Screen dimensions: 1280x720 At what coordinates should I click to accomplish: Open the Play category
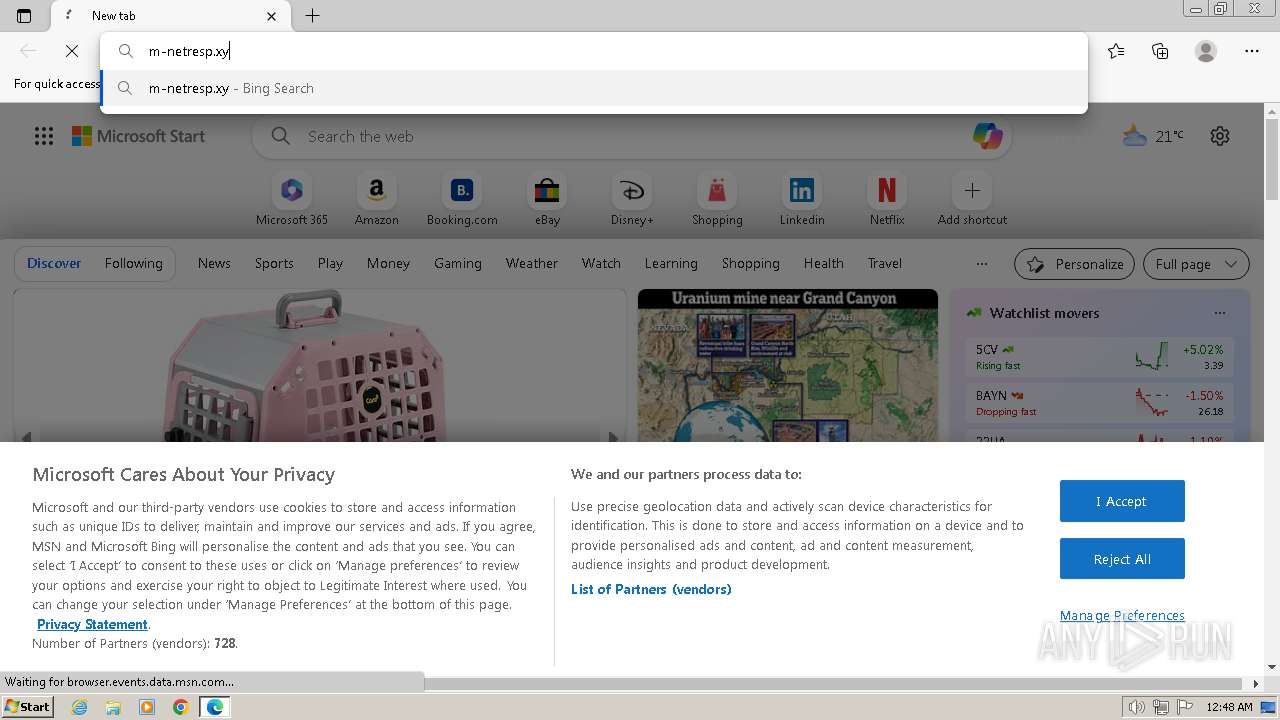coord(330,263)
